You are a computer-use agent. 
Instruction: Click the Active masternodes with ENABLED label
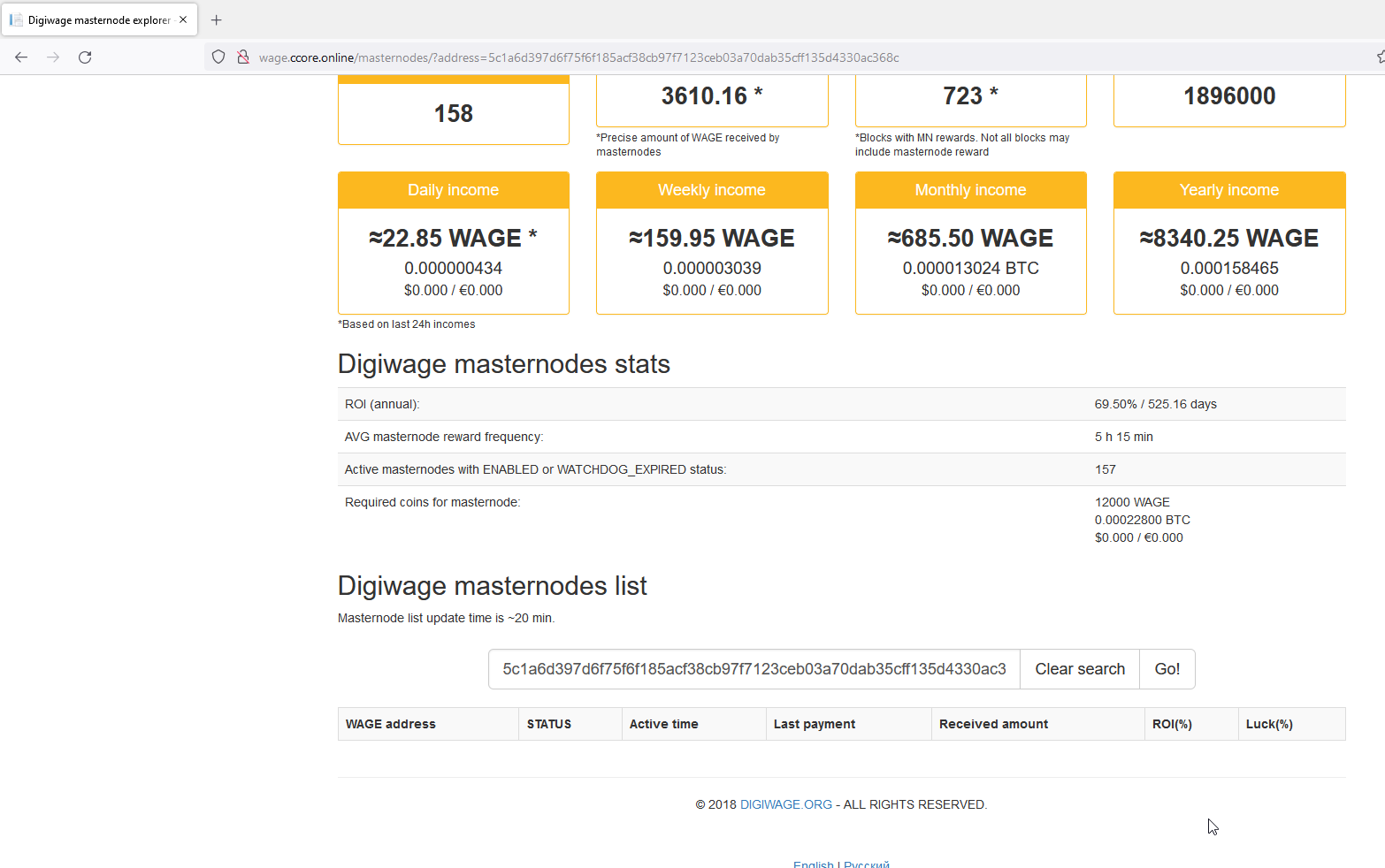(536, 469)
